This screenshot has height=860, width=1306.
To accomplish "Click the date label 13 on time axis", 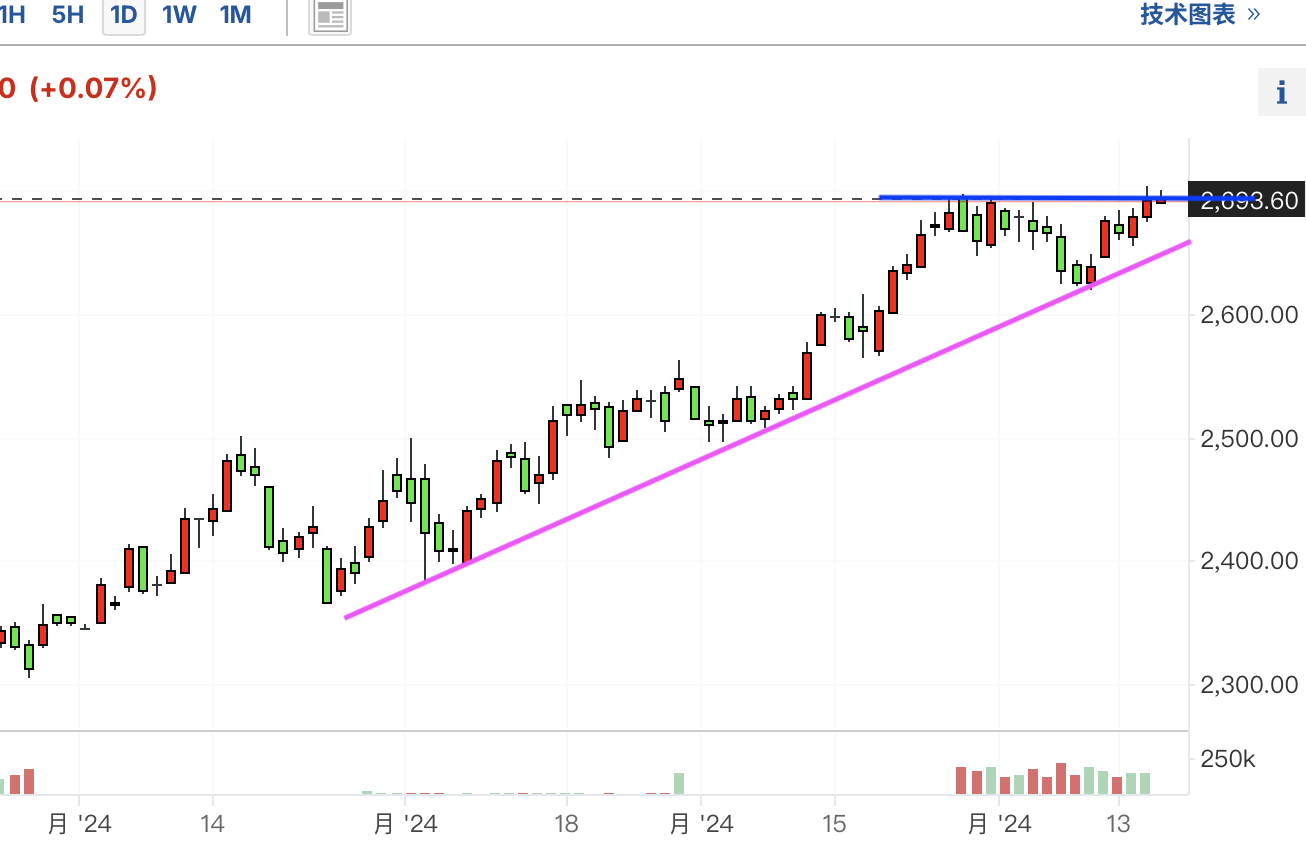I will click(x=1118, y=825).
